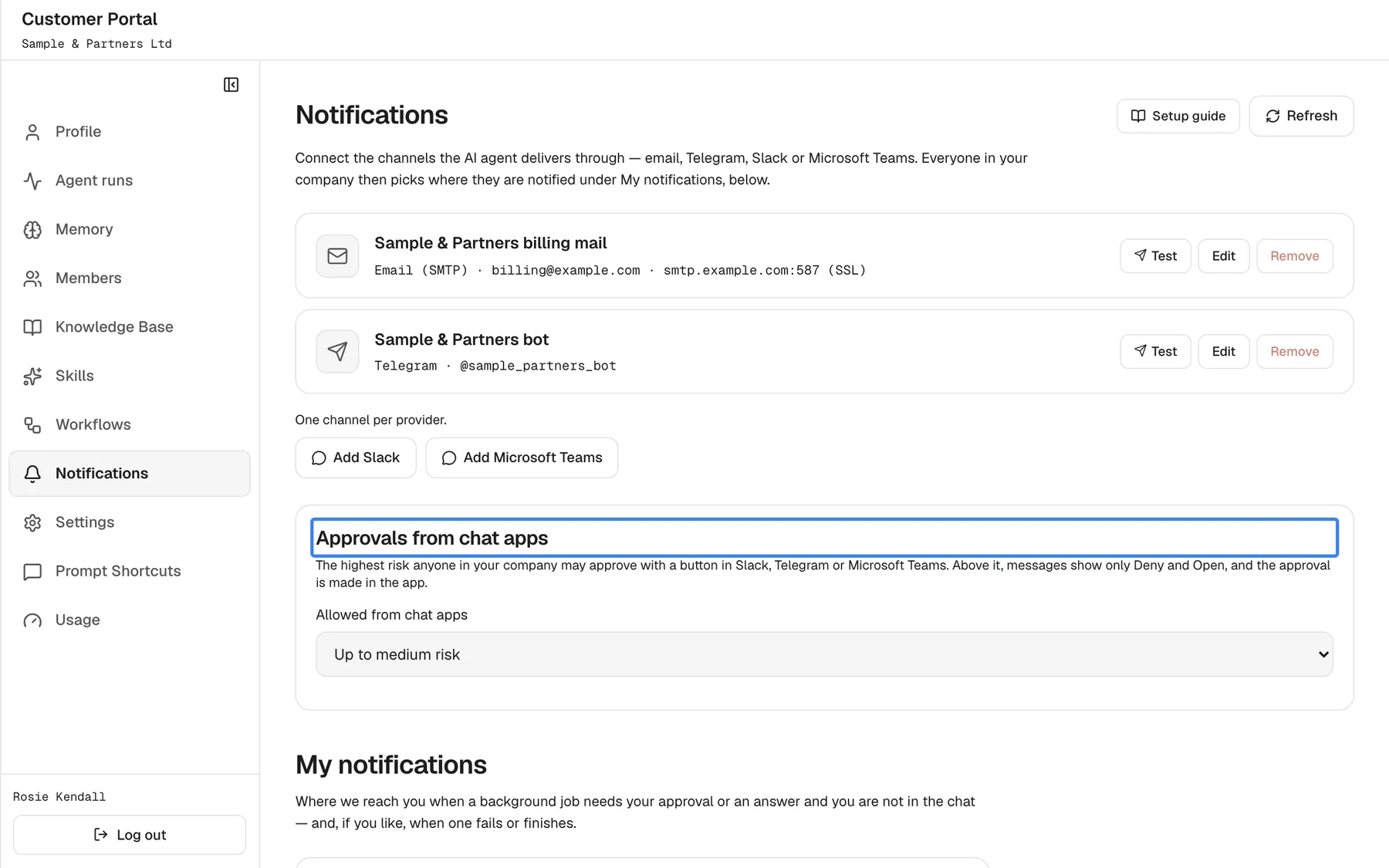Test the Sample & Partners bot channel
Image resolution: width=1389 pixels, height=868 pixels.
point(1155,351)
